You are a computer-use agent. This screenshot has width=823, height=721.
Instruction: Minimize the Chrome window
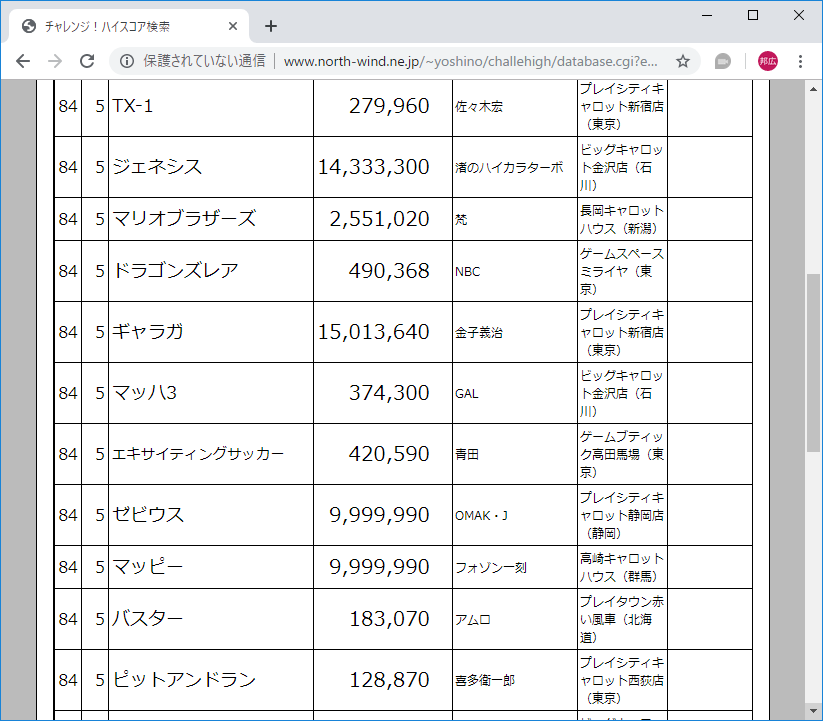click(707, 15)
